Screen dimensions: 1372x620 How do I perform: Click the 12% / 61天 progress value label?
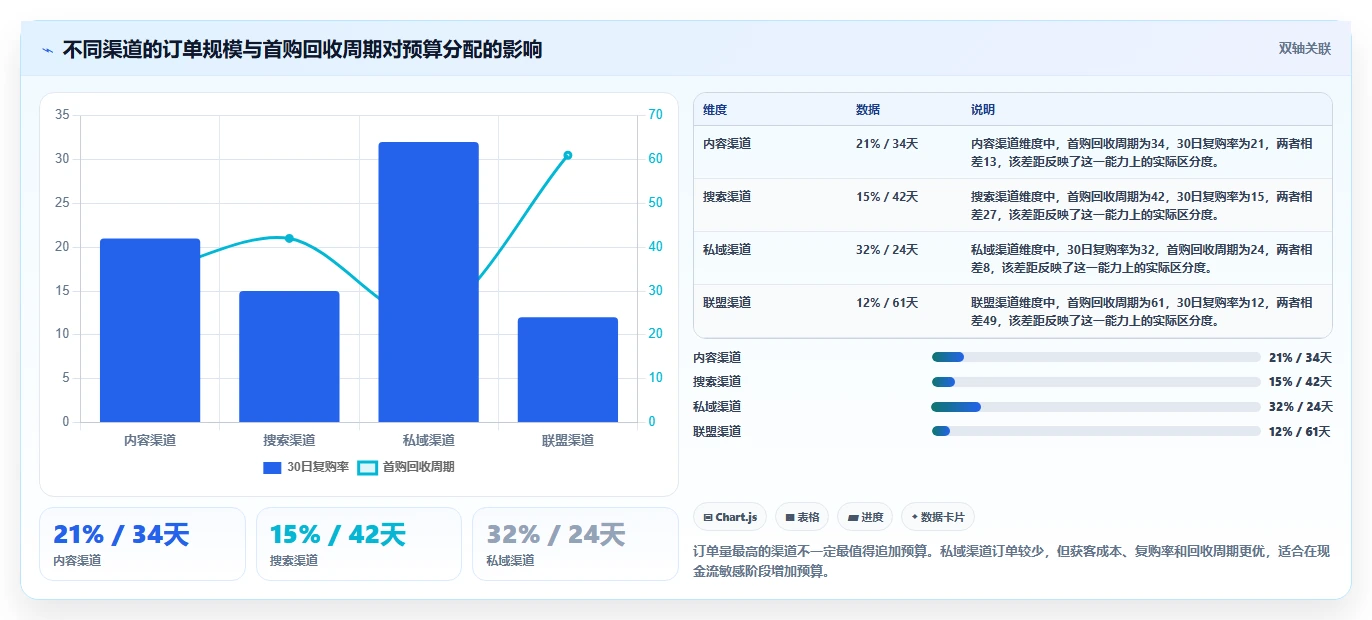click(1300, 431)
